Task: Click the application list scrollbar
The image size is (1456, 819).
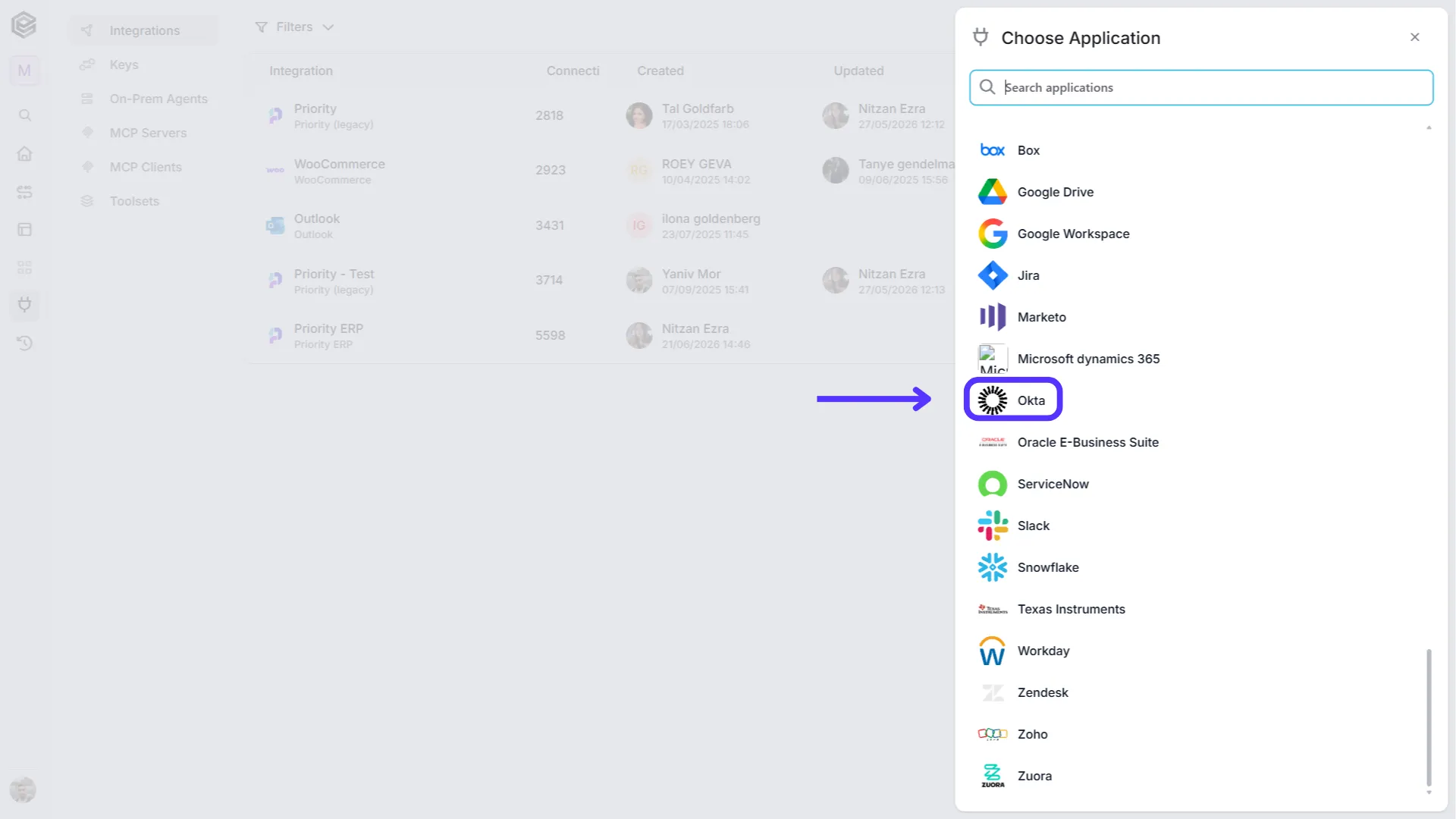Action: point(1429,717)
